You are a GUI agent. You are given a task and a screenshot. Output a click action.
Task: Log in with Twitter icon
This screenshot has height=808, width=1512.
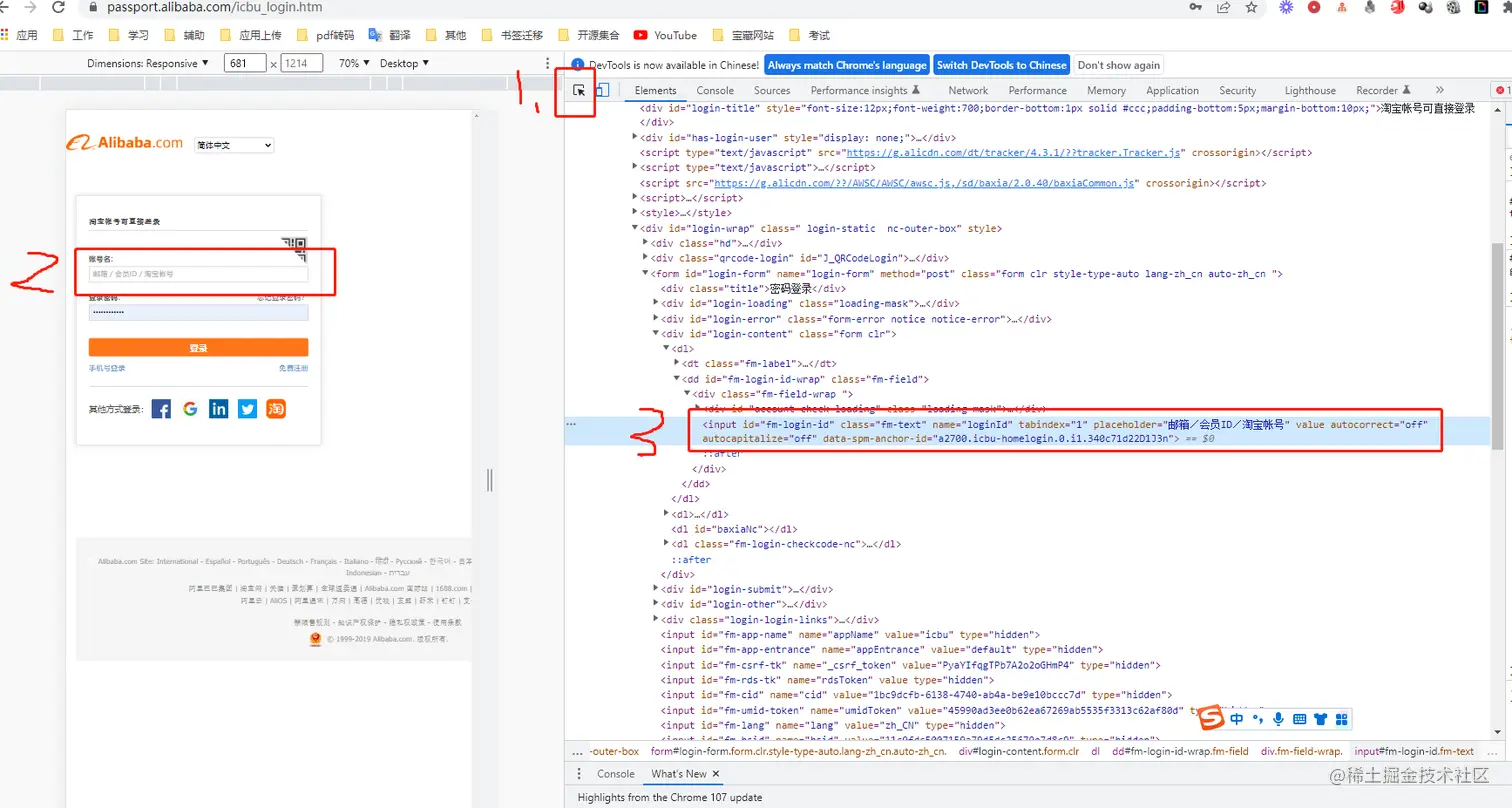click(x=247, y=408)
